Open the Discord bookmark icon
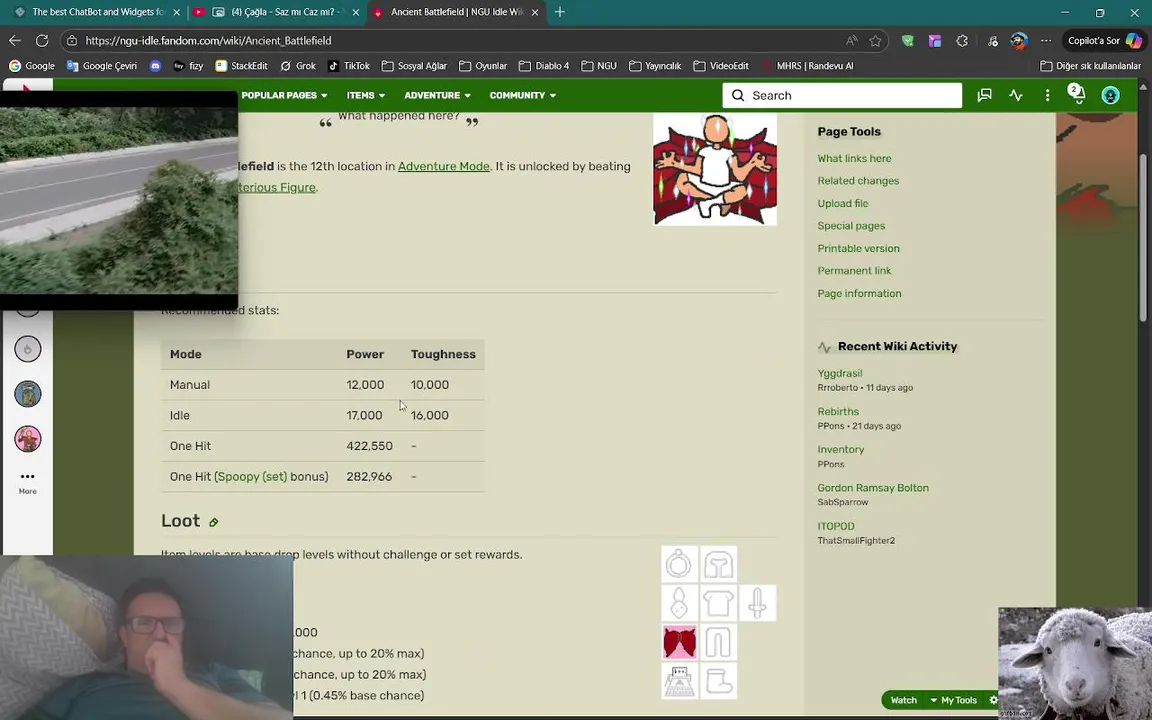This screenshot has height=720, width=1152. tap(155, 66)
